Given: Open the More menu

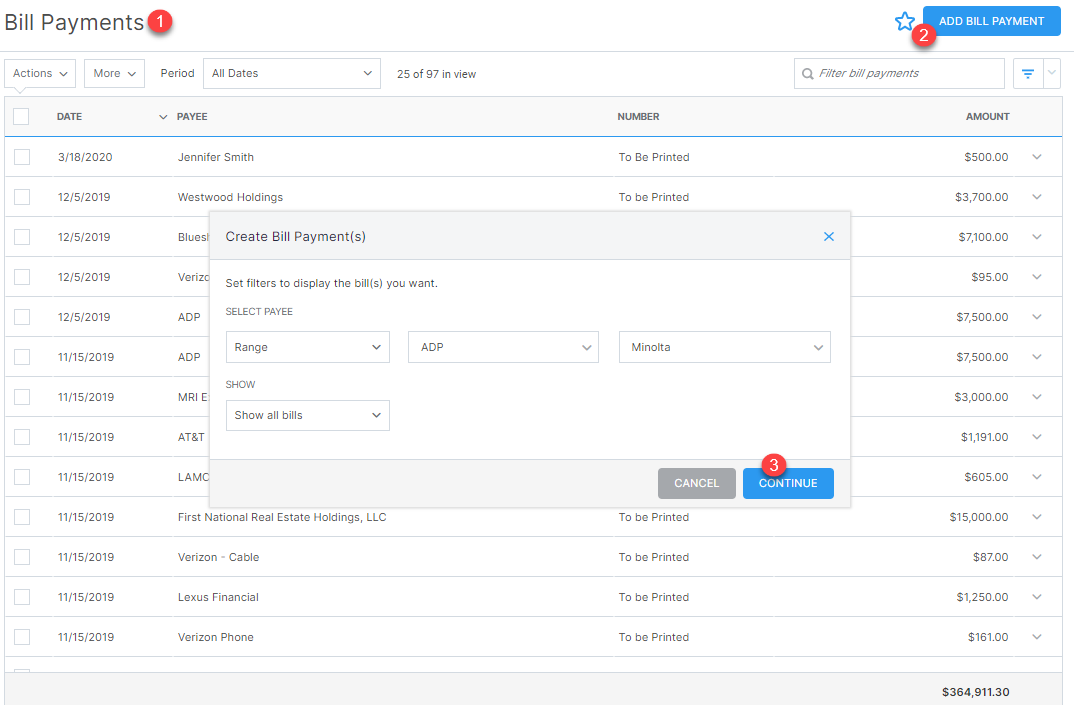Looking at the screenshot, I should [x=114, y=73].
